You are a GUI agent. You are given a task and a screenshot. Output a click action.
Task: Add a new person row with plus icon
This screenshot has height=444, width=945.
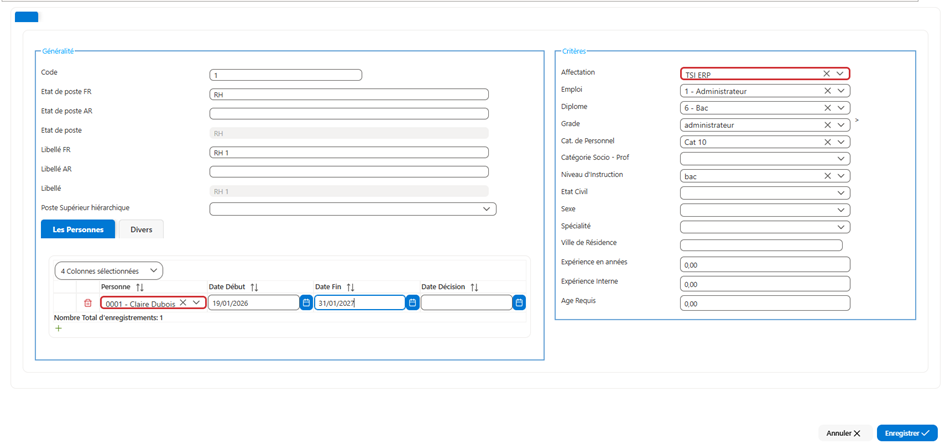58,328
